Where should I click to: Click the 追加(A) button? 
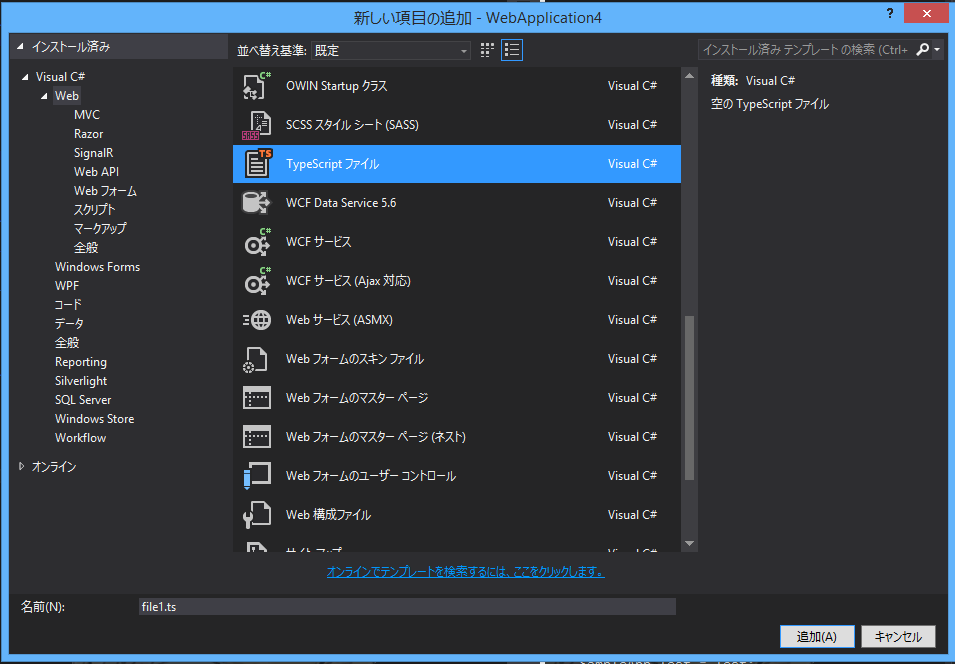tap(817, 637)
